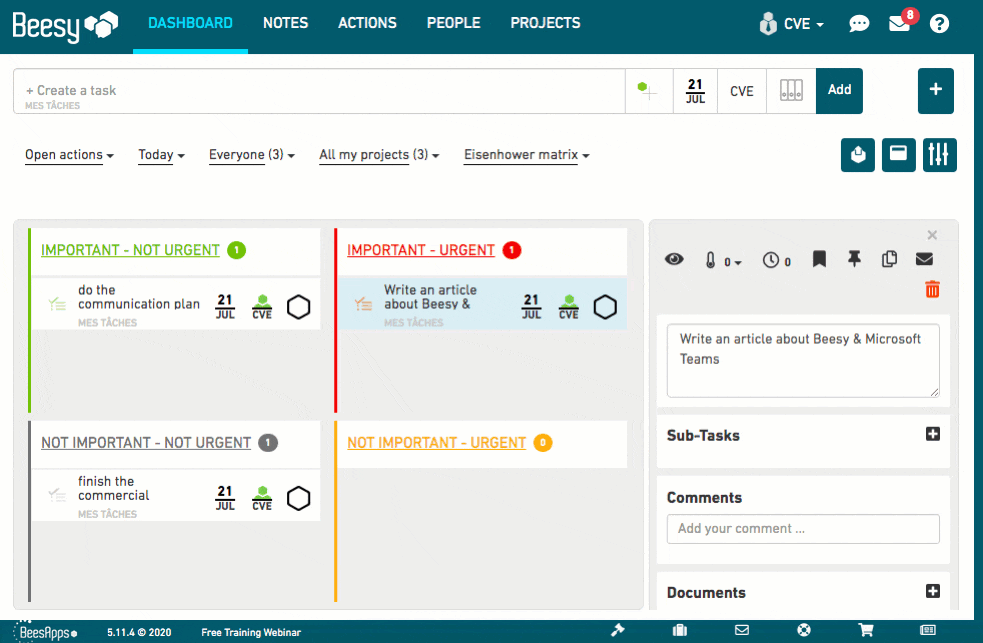Screen dimensions: 983x643
Task: Open the chat messages icon
Action: [x=859, y=24]
